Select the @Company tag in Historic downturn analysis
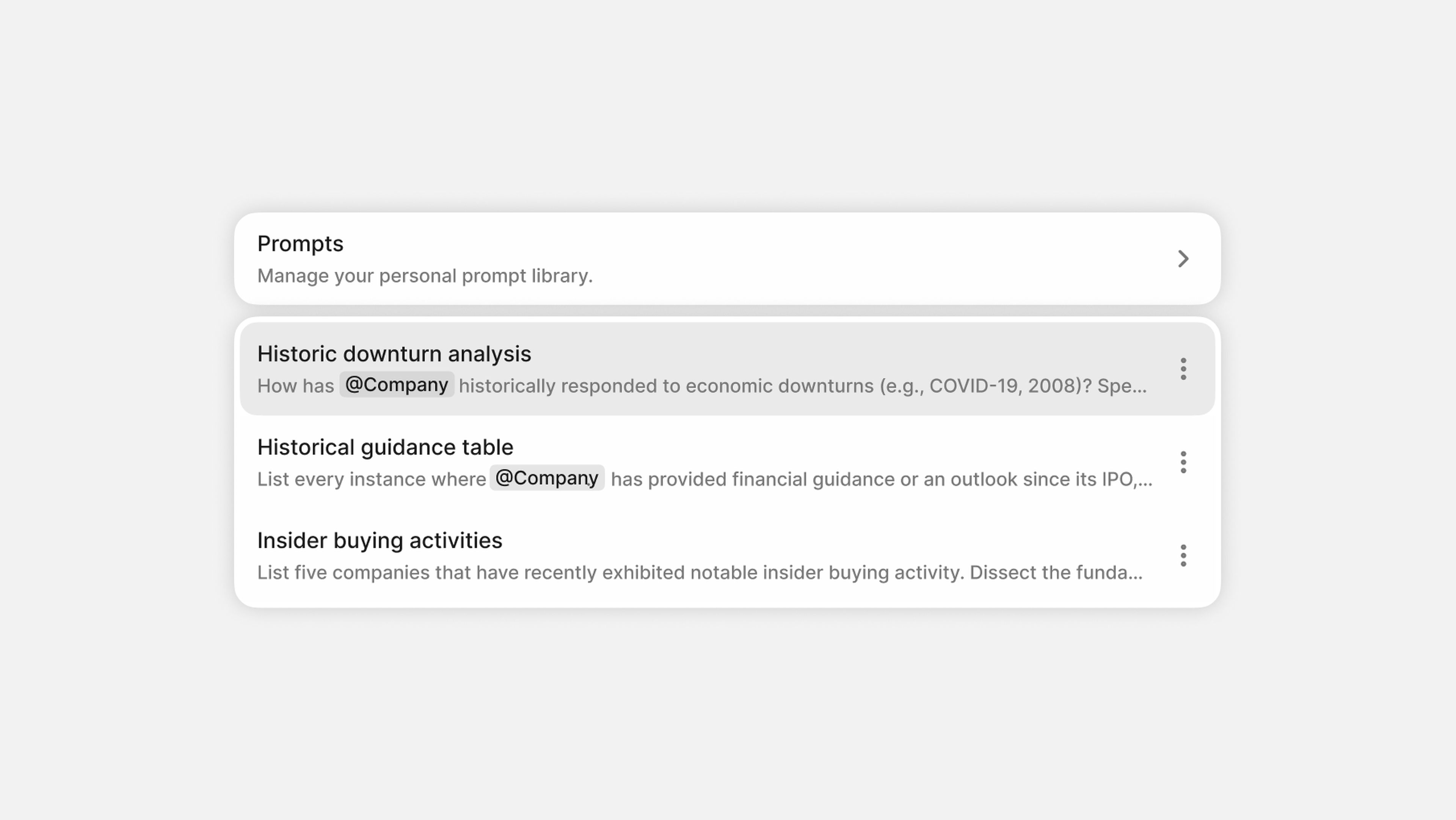The width and height of the screenshot is (1456, 820). tap(396, 385)
